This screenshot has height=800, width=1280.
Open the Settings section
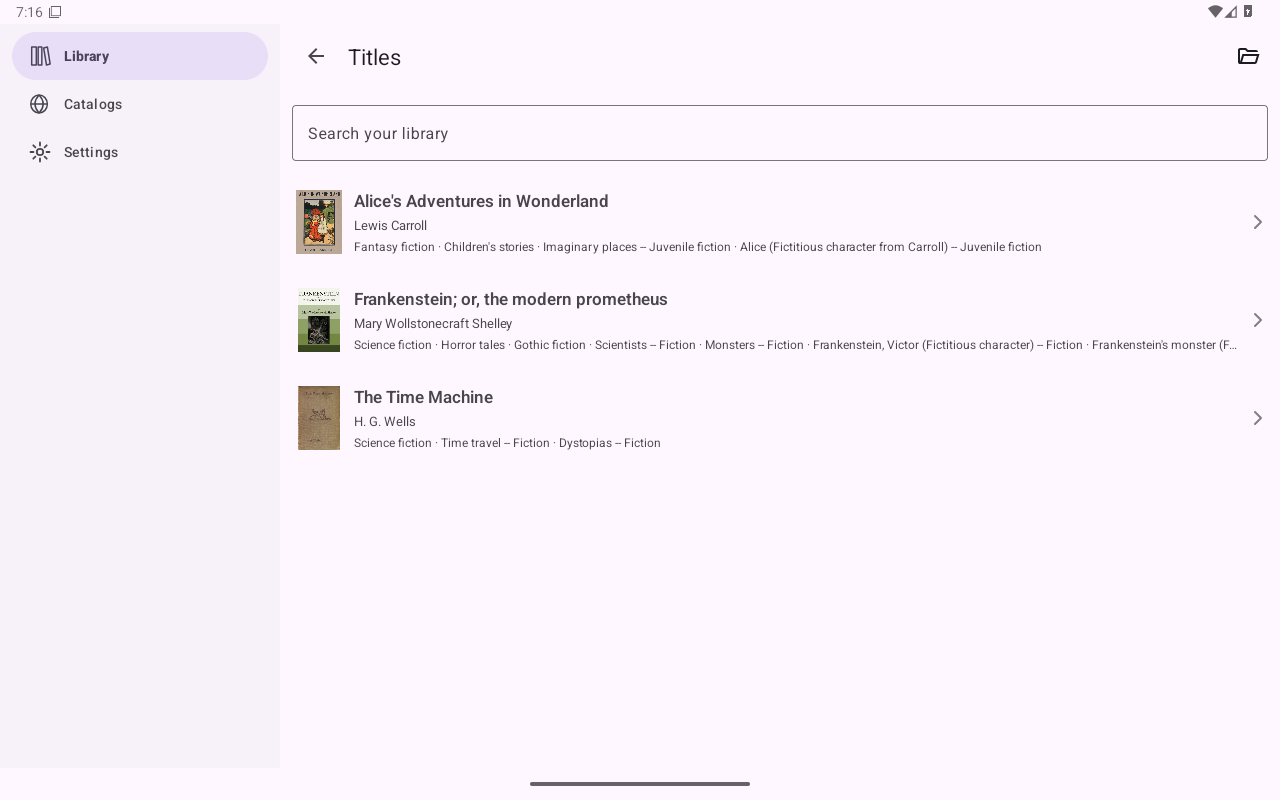pos(140,152)
